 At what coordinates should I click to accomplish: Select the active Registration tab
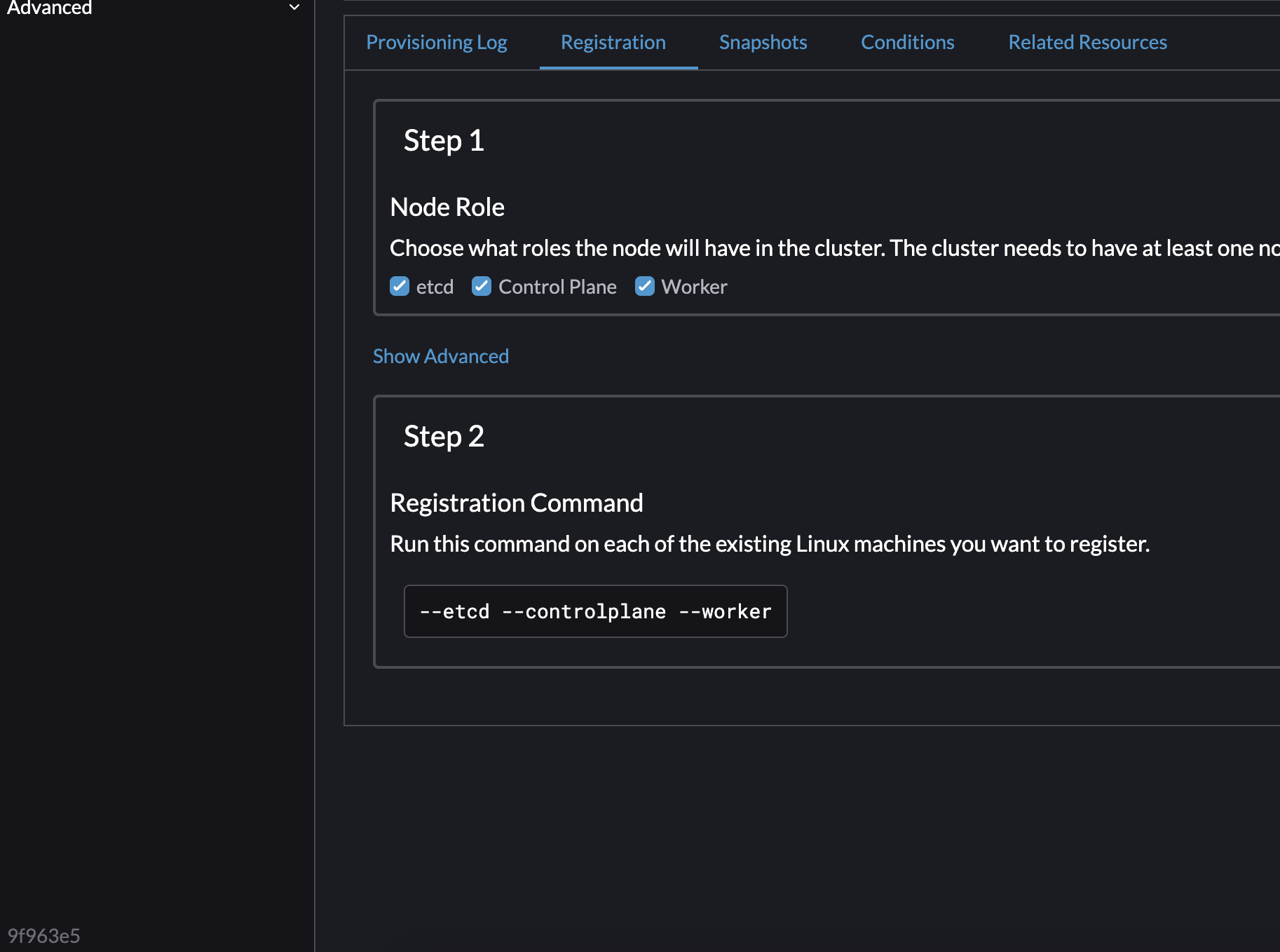613,42
